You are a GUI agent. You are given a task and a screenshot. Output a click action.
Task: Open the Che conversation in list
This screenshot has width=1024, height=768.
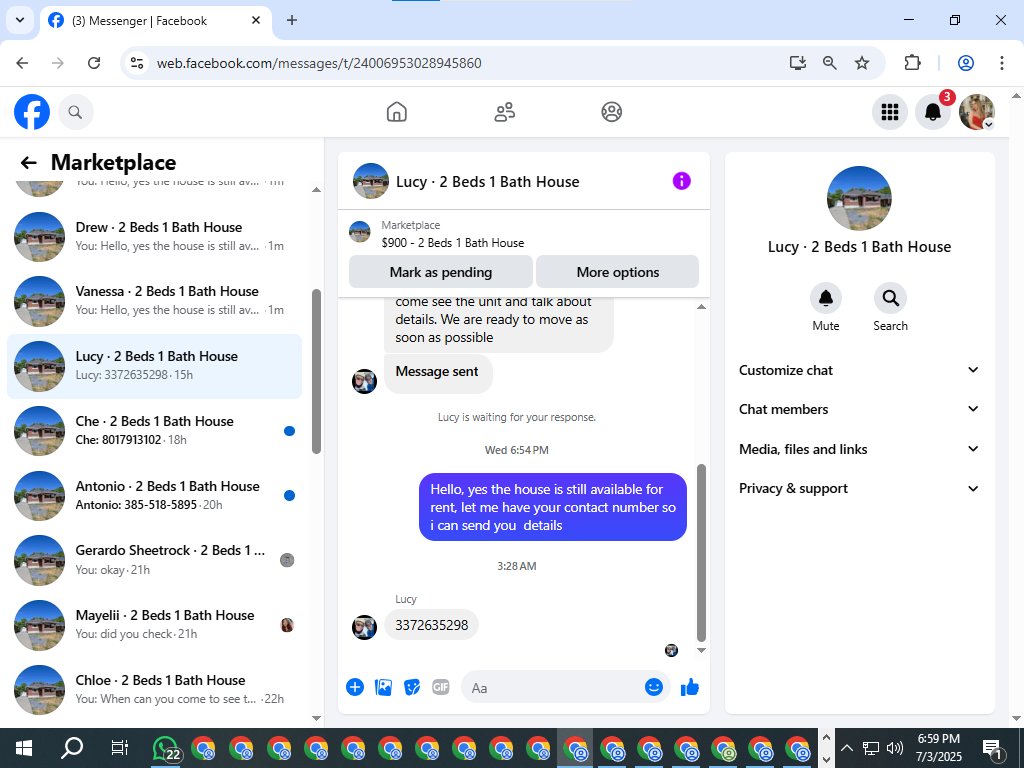click(x=155, y=431)
